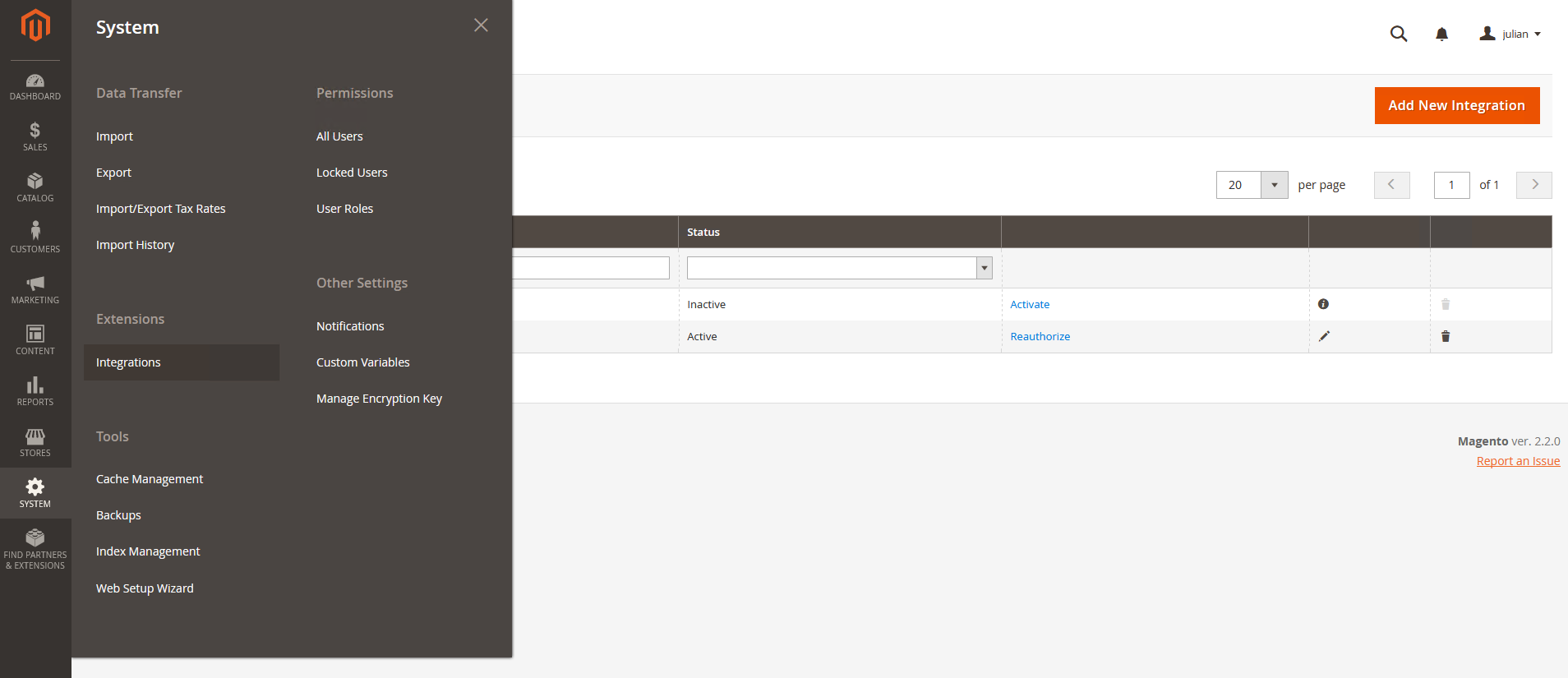Delete the Active integration via trash icon
The image size is (1568, 678).
coord(1446,336)
